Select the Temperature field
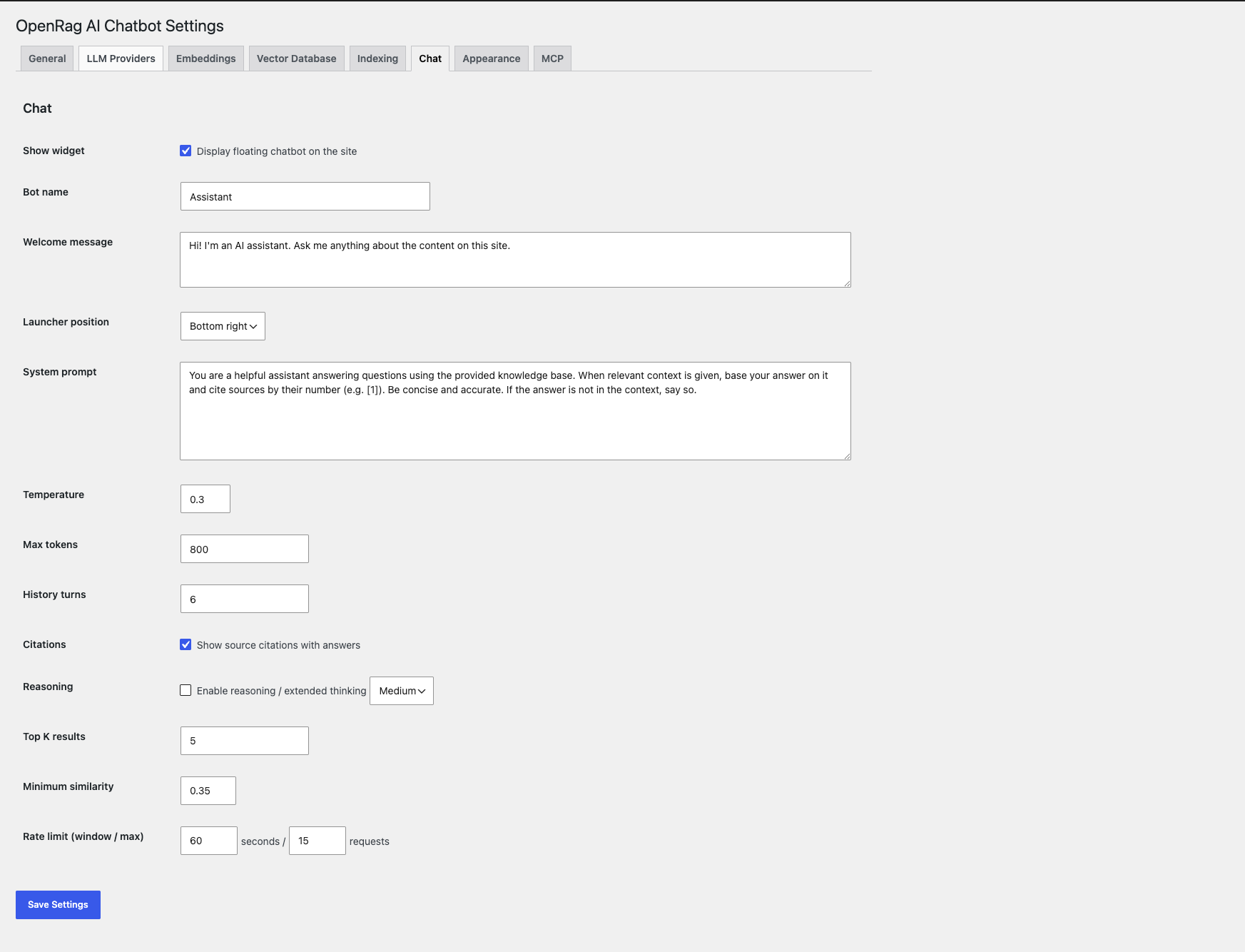This screenshot has height=952, width=1245. [205, 499]
